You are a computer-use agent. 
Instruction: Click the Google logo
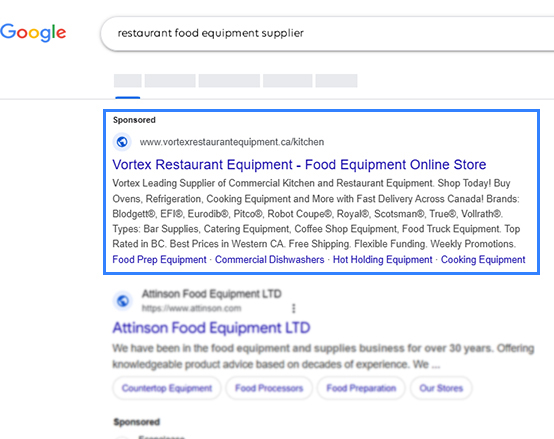coord(33,33)
